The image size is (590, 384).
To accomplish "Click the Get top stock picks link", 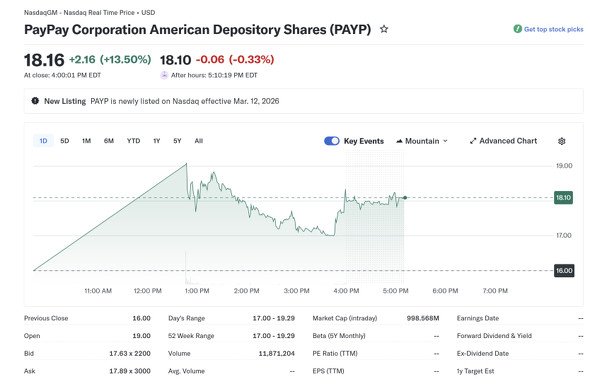I will (554, 29).
